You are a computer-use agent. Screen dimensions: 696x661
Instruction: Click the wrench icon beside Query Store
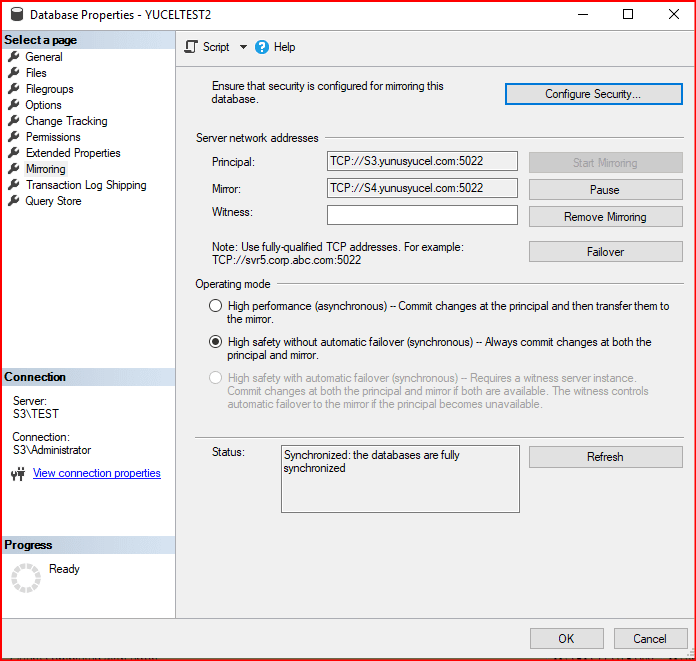point(14,201)
